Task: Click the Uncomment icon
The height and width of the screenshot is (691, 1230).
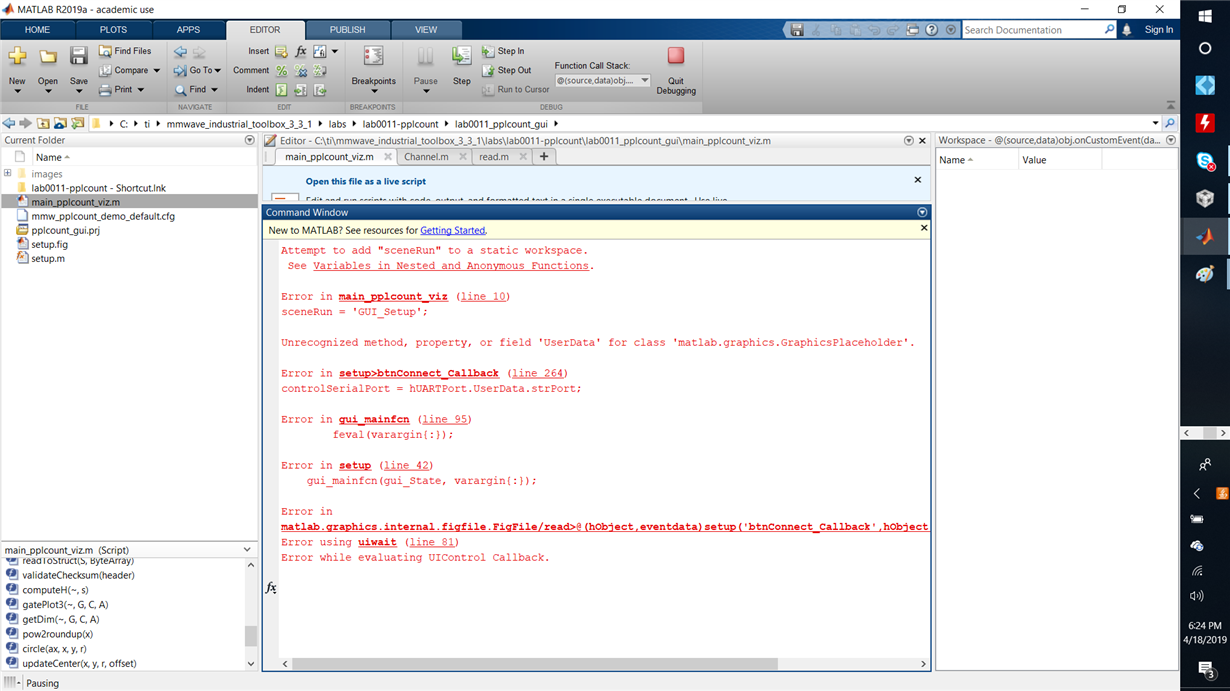Action: pos(300,70)
